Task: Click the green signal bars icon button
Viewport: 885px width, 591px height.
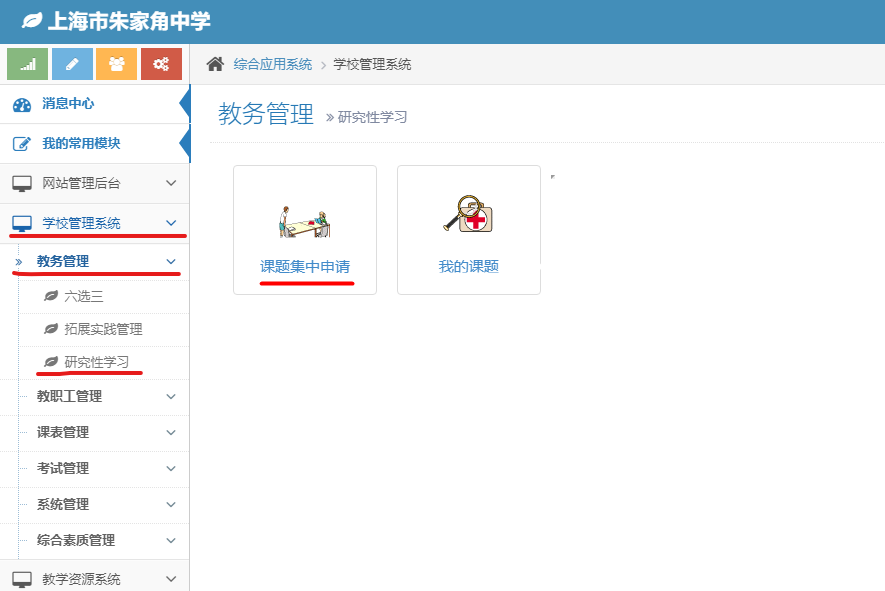Action: click(27, 64)
